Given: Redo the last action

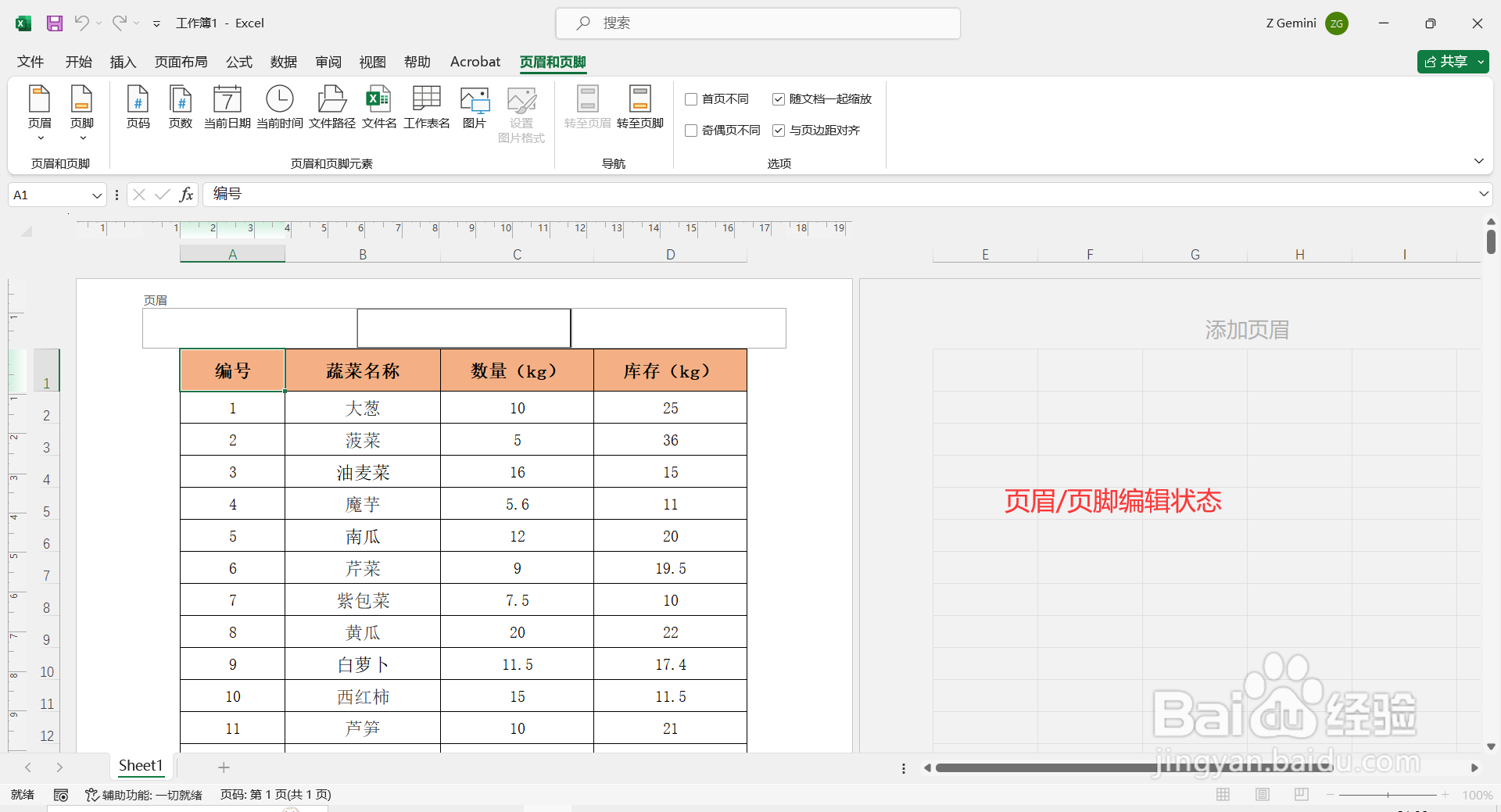Looking at the screenshot, I should pos(119,23).
